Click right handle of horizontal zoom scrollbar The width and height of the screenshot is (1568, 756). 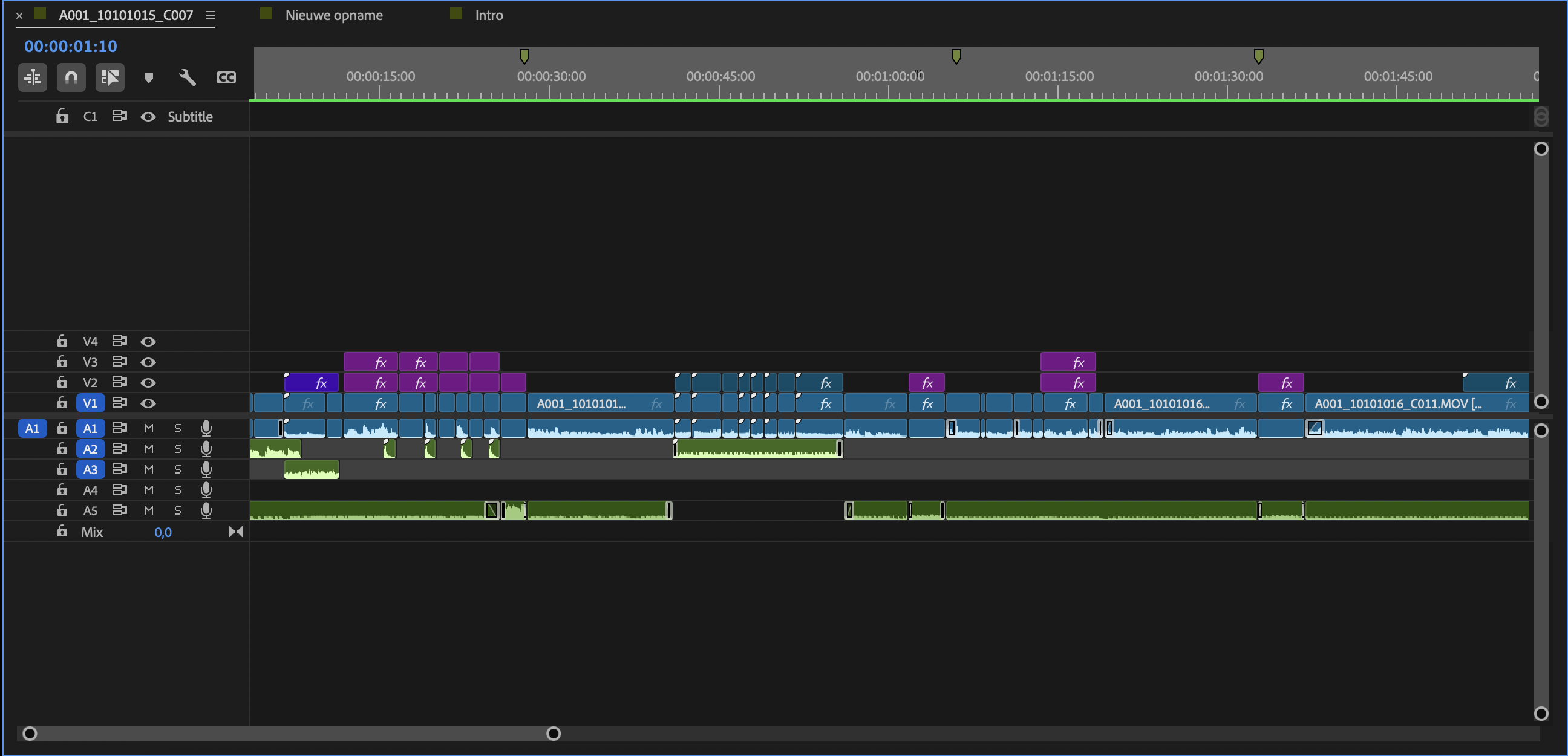pos(554,734)
